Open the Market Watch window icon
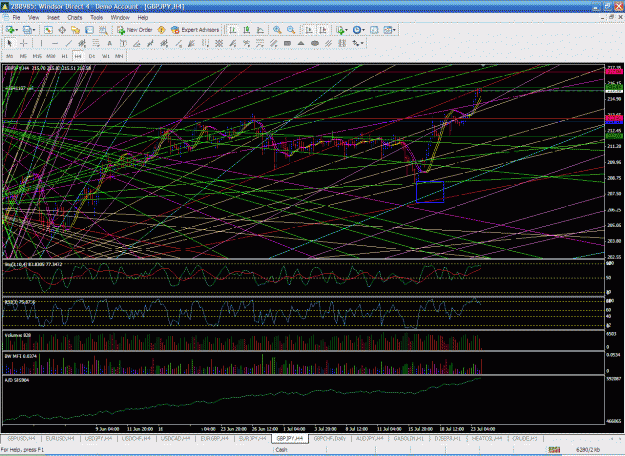 coord(48,30)
